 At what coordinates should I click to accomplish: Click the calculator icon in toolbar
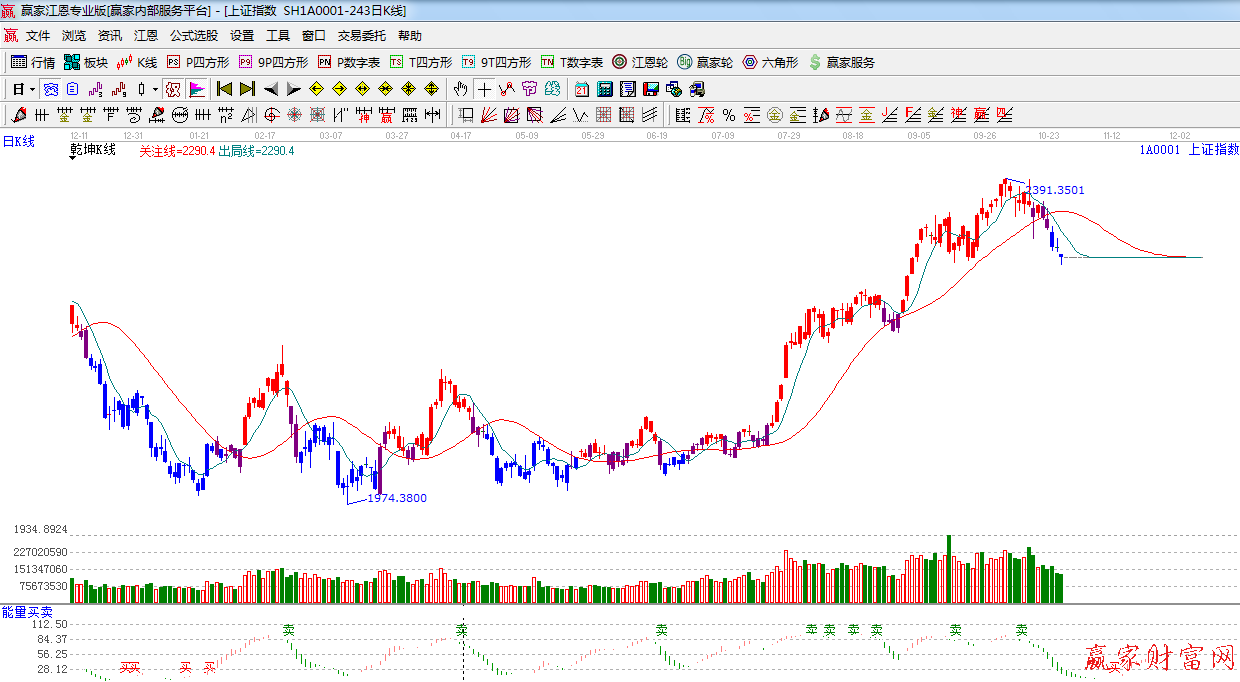[x=604, y=89]
